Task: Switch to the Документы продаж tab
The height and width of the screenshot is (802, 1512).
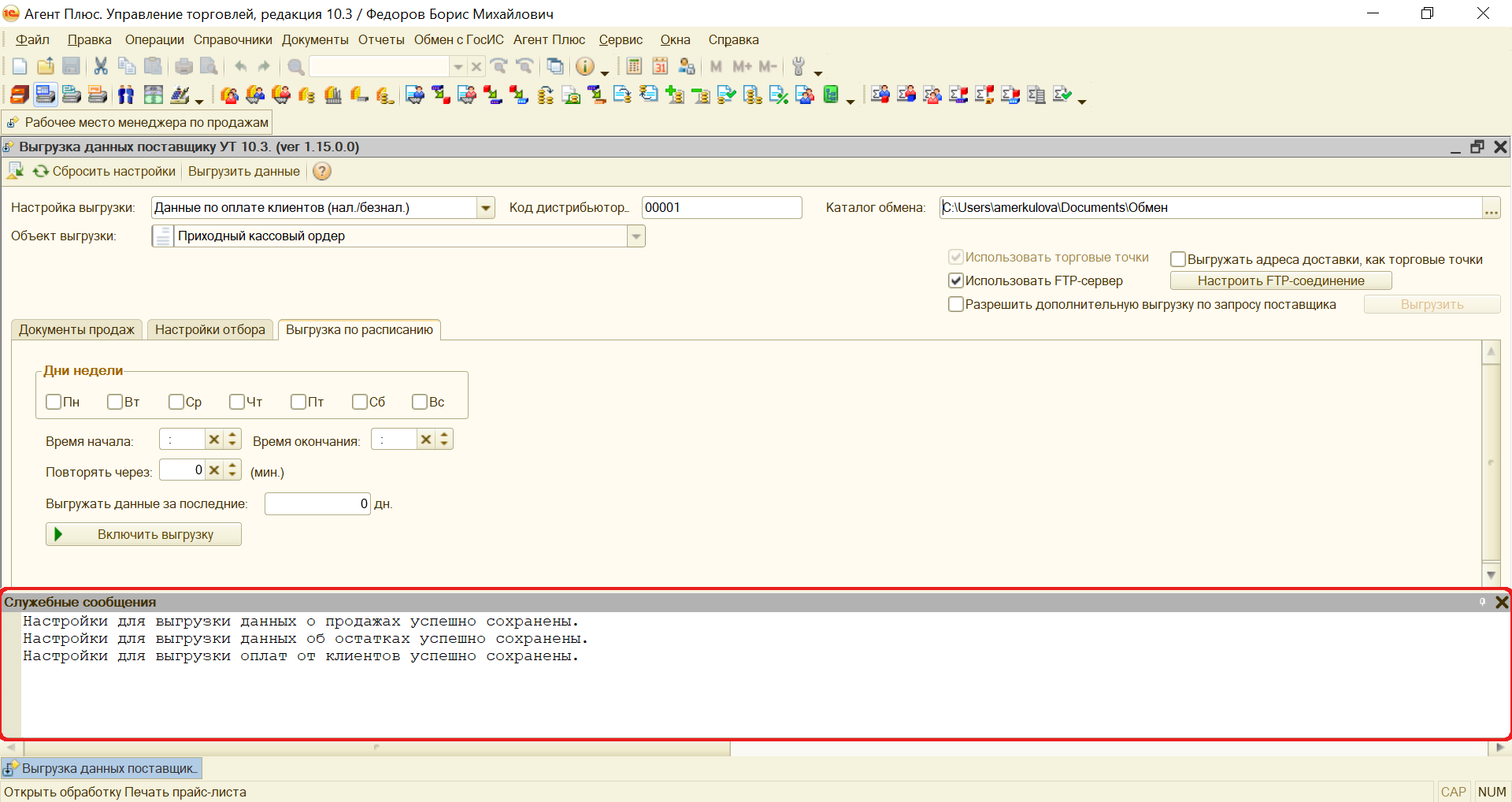Action: (76, 329)
